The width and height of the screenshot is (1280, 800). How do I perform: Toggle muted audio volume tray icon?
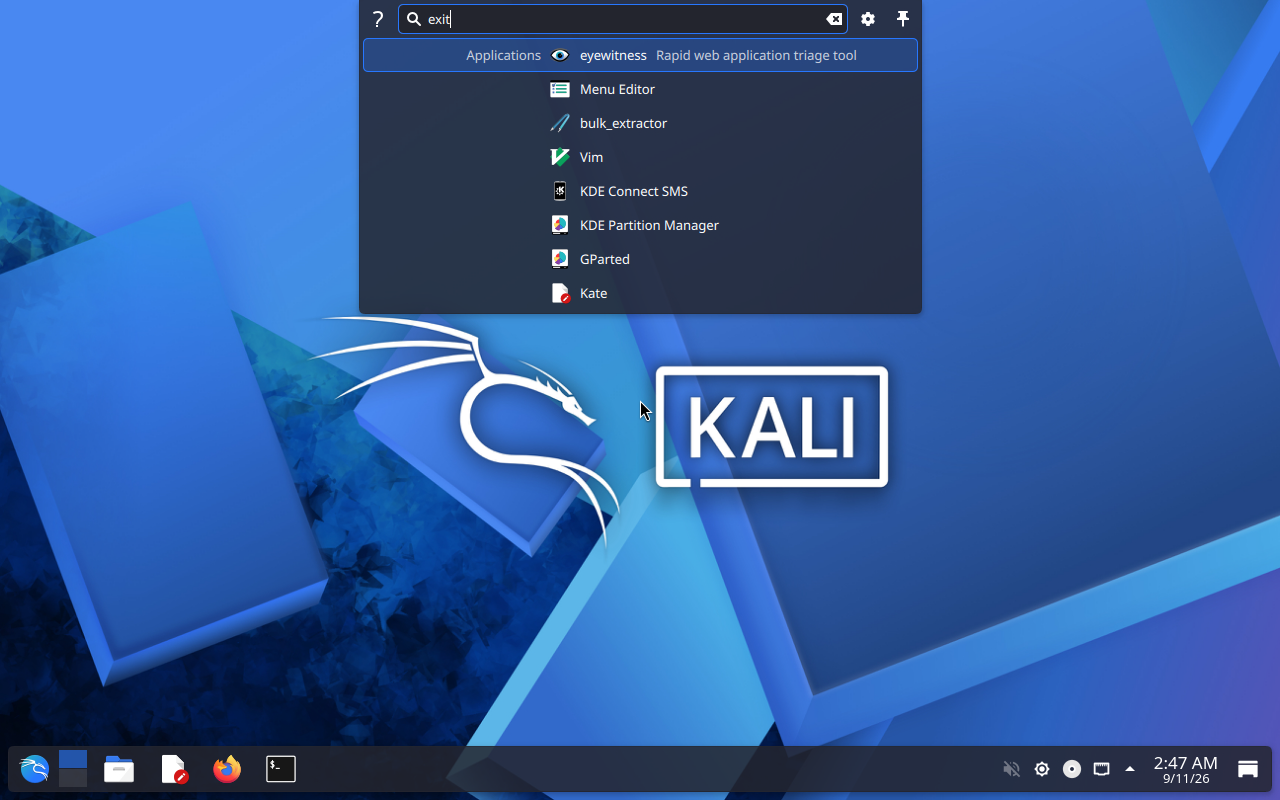point(1012,769)
